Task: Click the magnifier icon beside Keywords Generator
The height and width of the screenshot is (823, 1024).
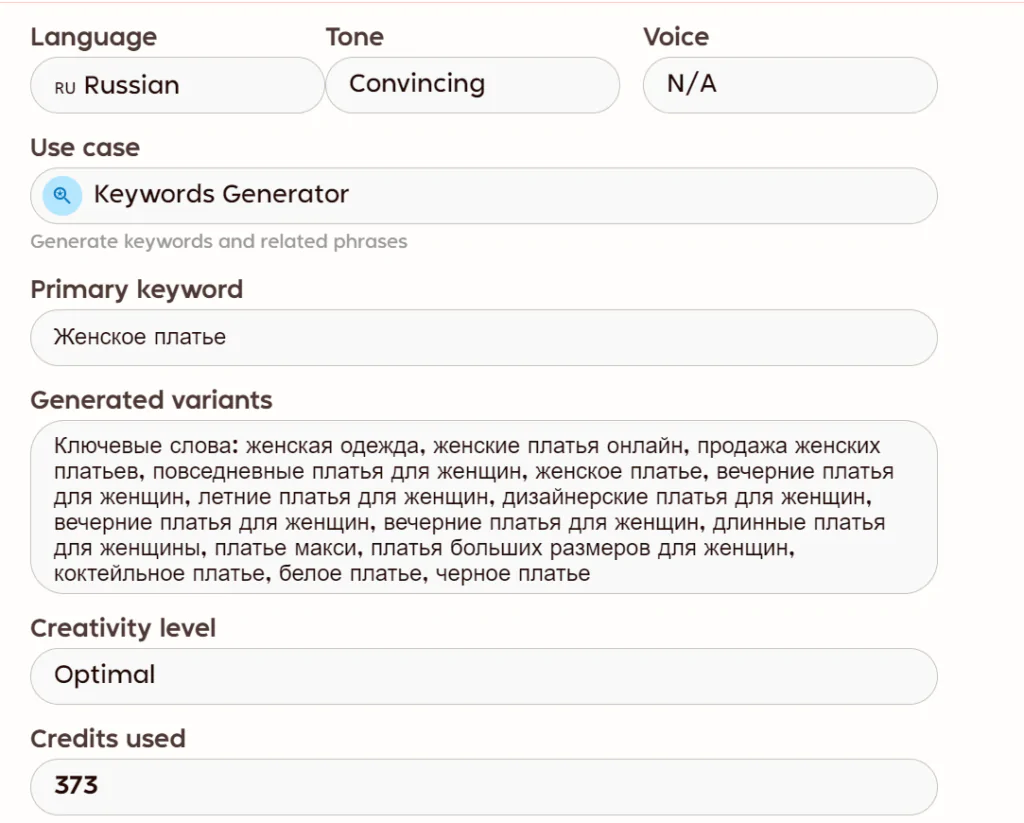Action: pyautogui.click(x=62, y=195)
